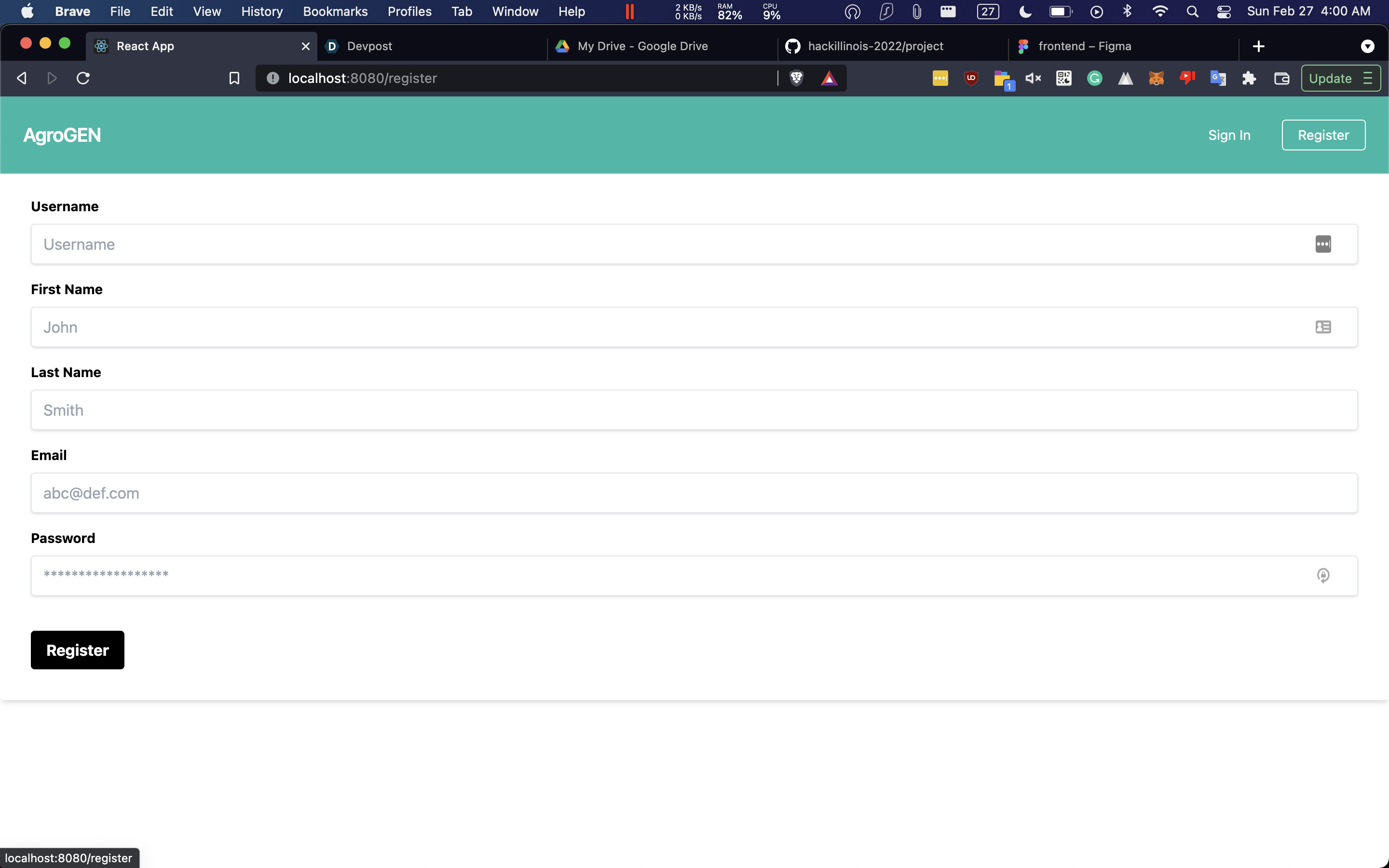Open the uBlock Origin extension
This screenshot has width=1389, height=868.
[971, 78]
